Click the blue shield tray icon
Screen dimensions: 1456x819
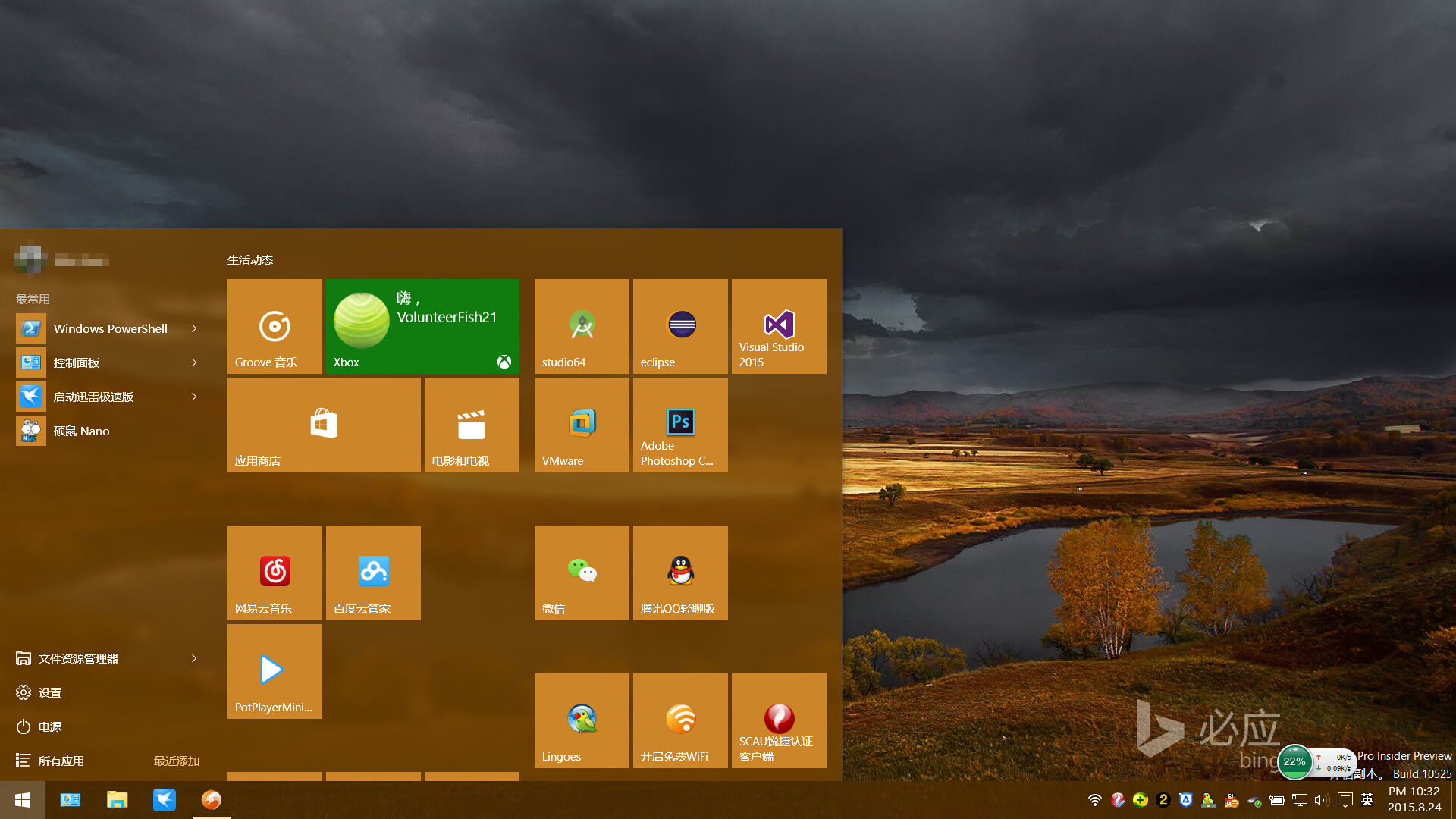tap(1186, 800)
